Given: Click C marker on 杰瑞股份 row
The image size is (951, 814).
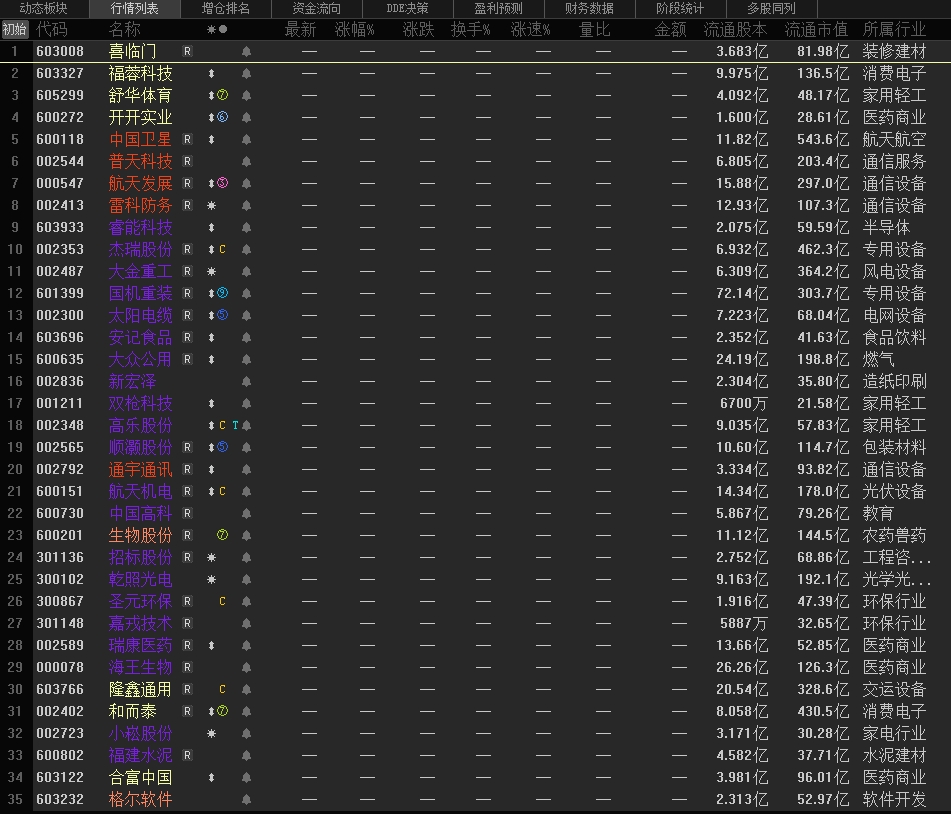Looking at the screenshot, I should pyautogui.click(x=223, y=249).
